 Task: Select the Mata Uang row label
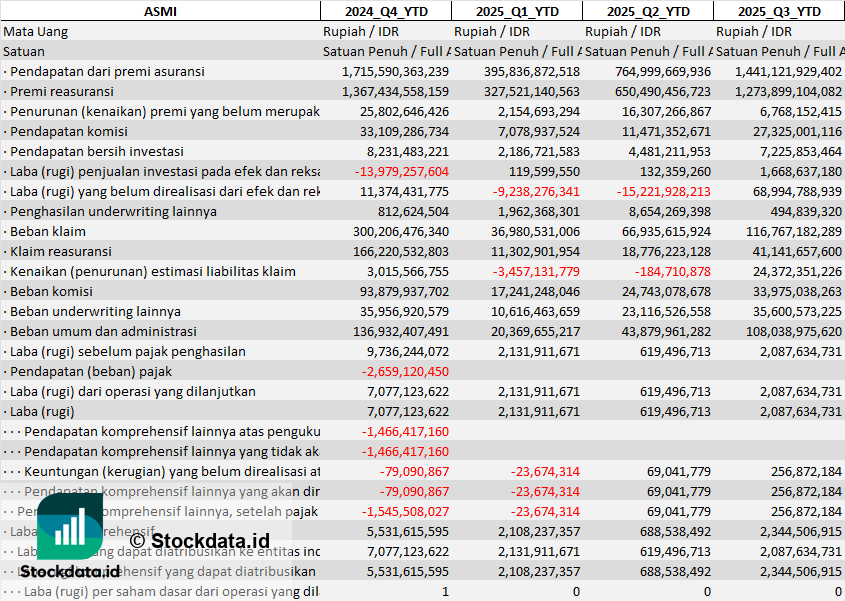click(x=36, y=31)
